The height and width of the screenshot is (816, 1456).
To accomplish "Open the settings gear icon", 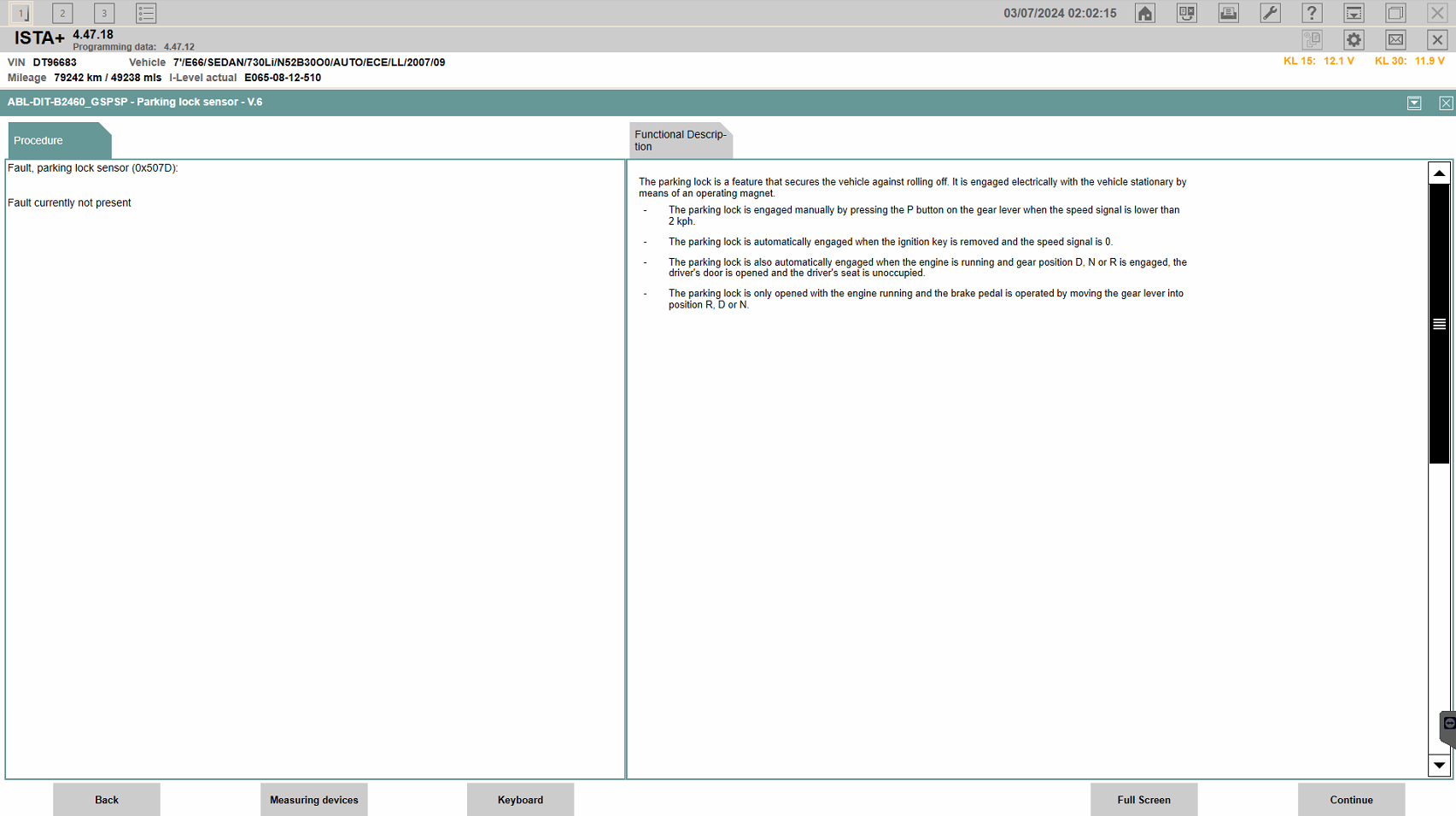I will coord(1354,39).
